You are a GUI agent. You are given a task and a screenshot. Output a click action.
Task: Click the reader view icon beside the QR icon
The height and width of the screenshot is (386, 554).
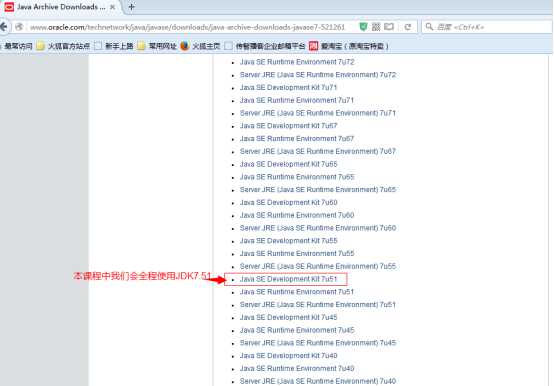pos(389,27)
